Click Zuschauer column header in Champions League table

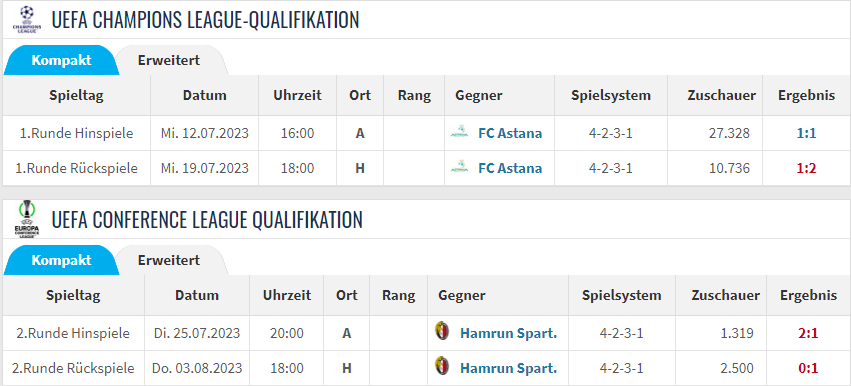(721, 96)
